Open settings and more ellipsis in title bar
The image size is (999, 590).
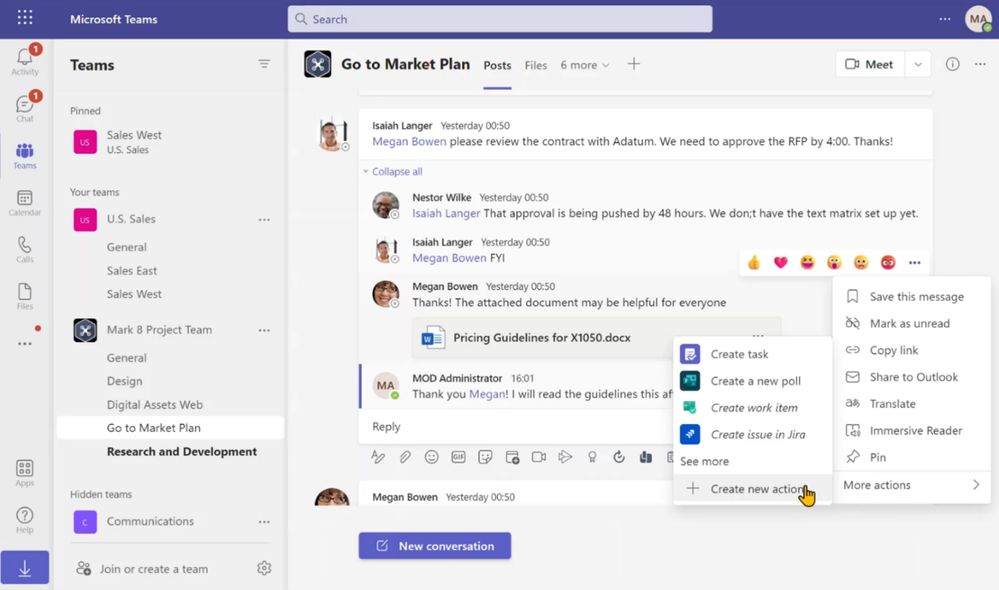coord(945,19)
